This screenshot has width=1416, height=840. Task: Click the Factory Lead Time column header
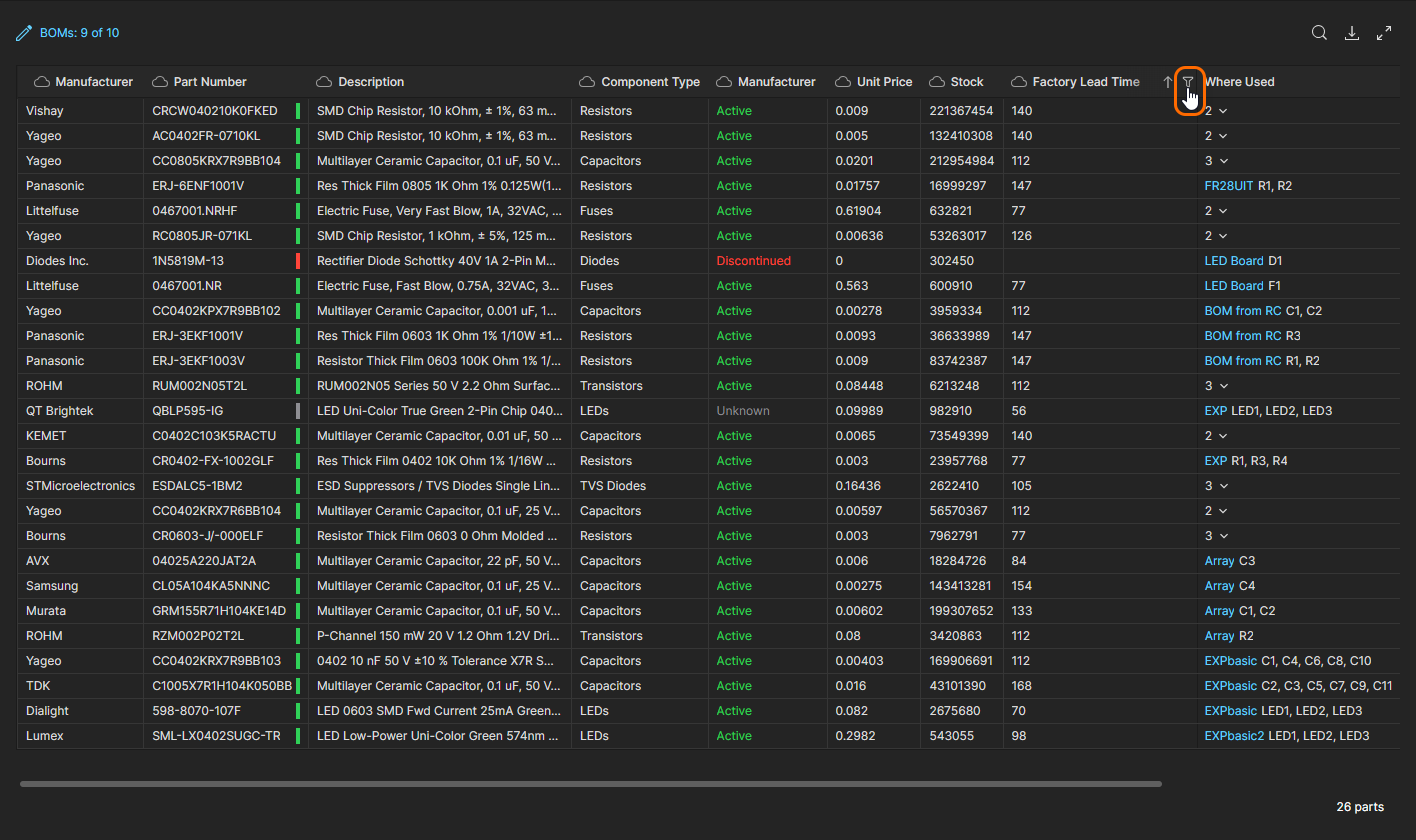[1086, 82]
